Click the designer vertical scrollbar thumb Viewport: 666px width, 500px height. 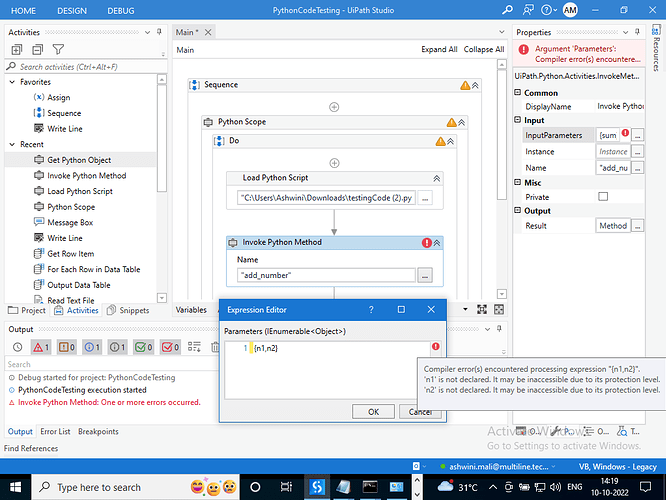[x=502, y=134]
